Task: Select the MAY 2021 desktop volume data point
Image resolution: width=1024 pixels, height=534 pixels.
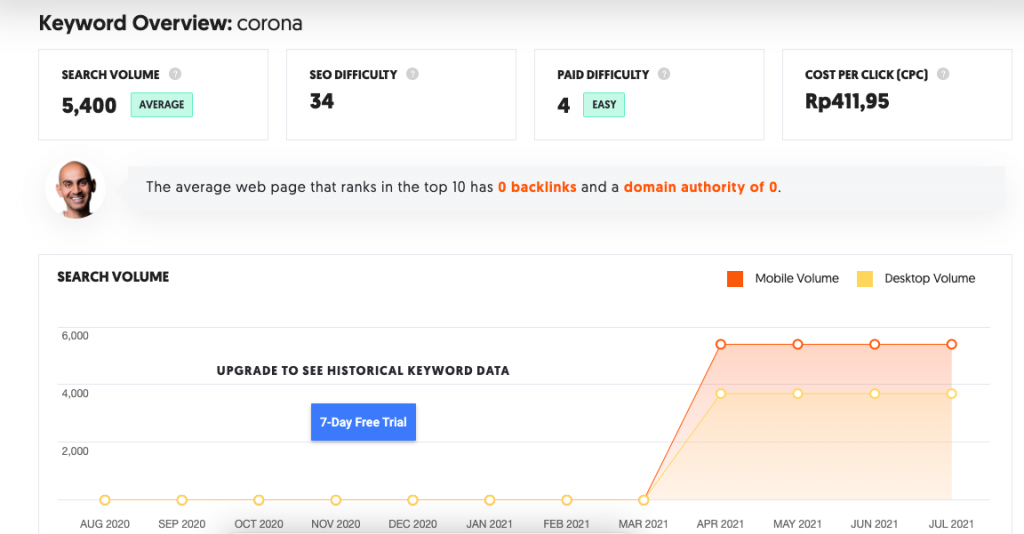Action: [798, 394]
